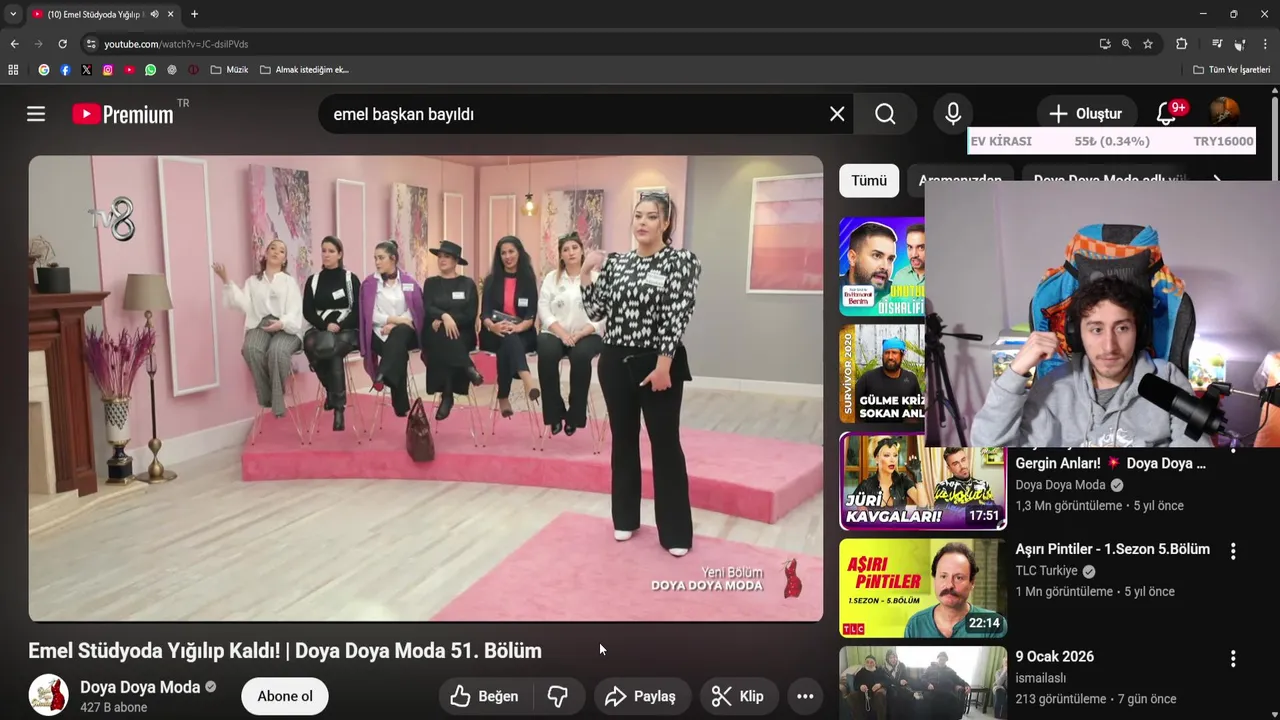1280x720 pixels.
Task: Create a clip with Klip button
Action: (738, 696)
